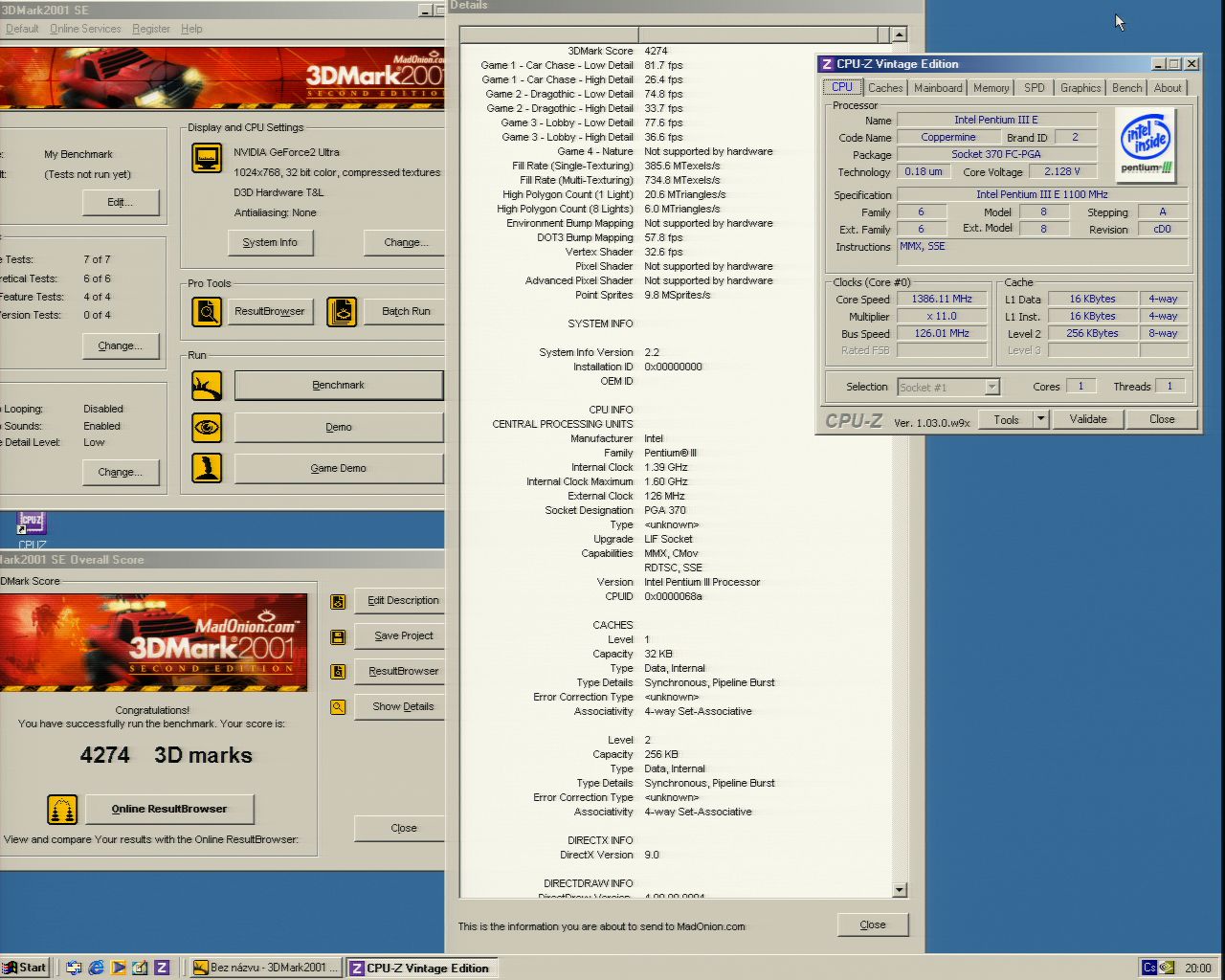Click the 3DMark Score value 4274 in Details
This screenshot has height=980, width=1225.
pyautogui.click(x=657, y=51)
